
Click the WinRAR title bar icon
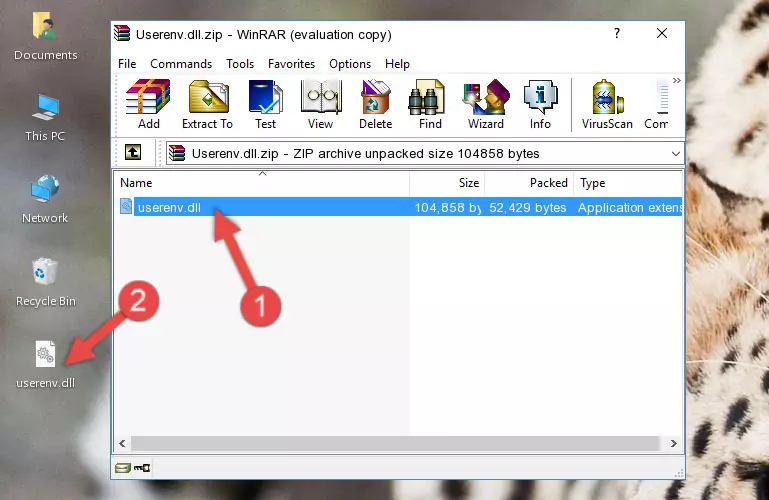pyautogui.click(x=123, y=33)
